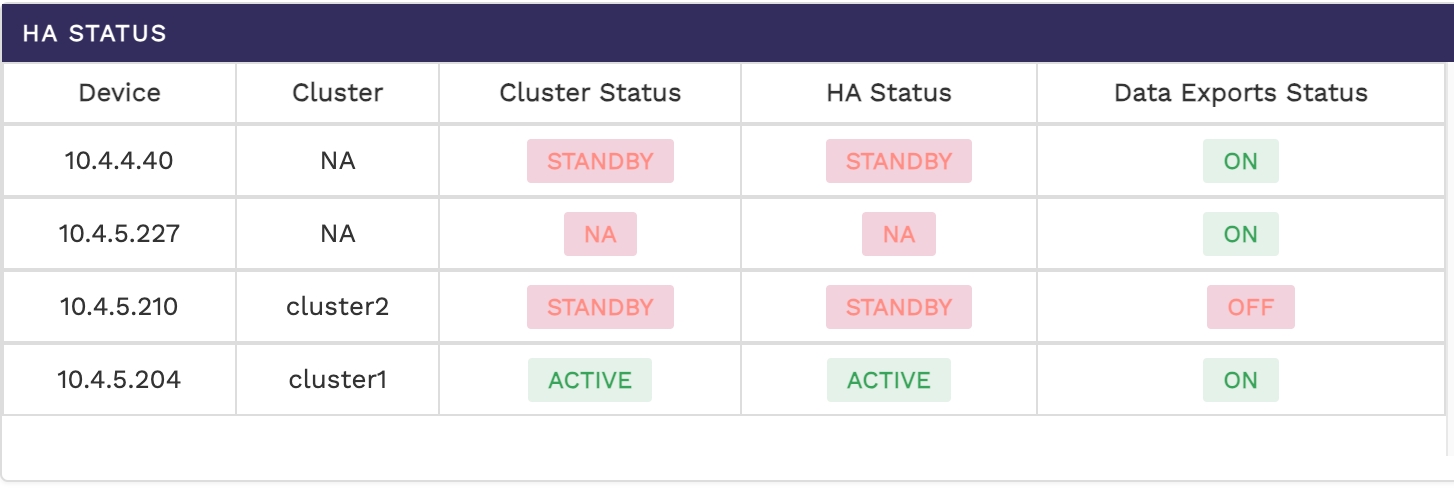This screenshot has width=1454, height=490.
Task: Select device 10.4.5.227 in table
Action: (x=119, y=233)
